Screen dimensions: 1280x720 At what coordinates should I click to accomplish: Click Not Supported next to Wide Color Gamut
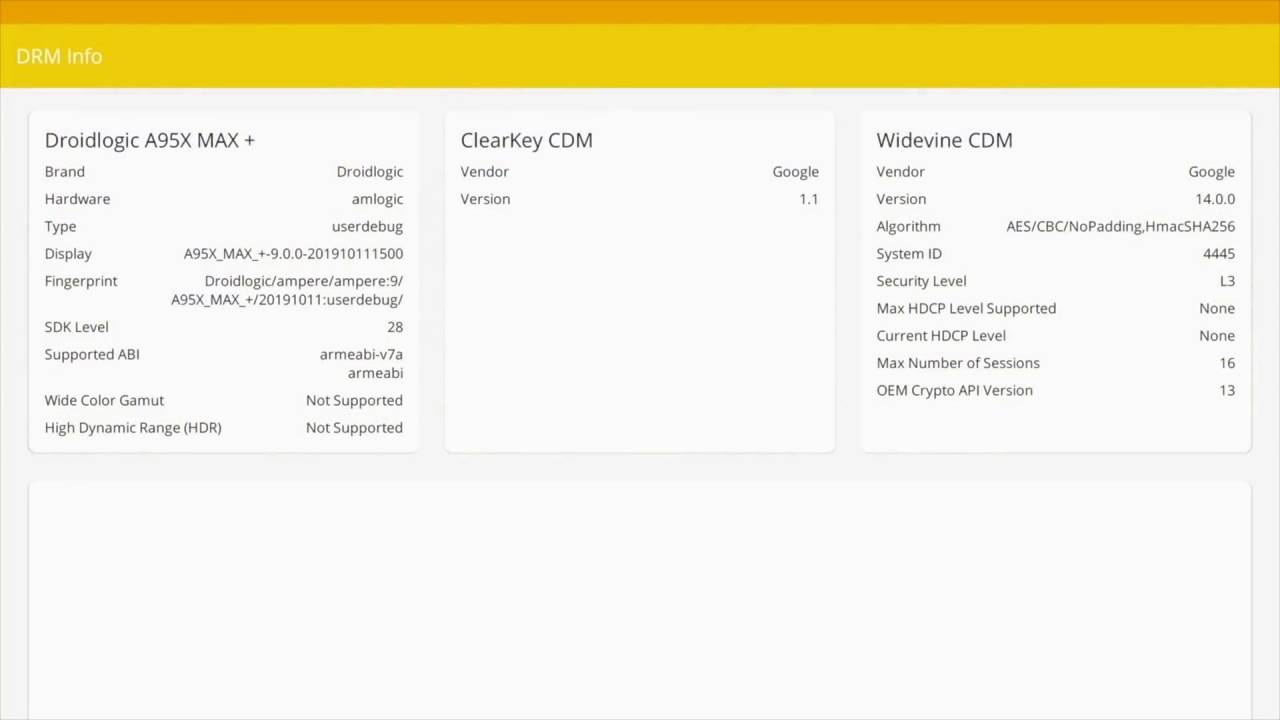coord(354,400)
